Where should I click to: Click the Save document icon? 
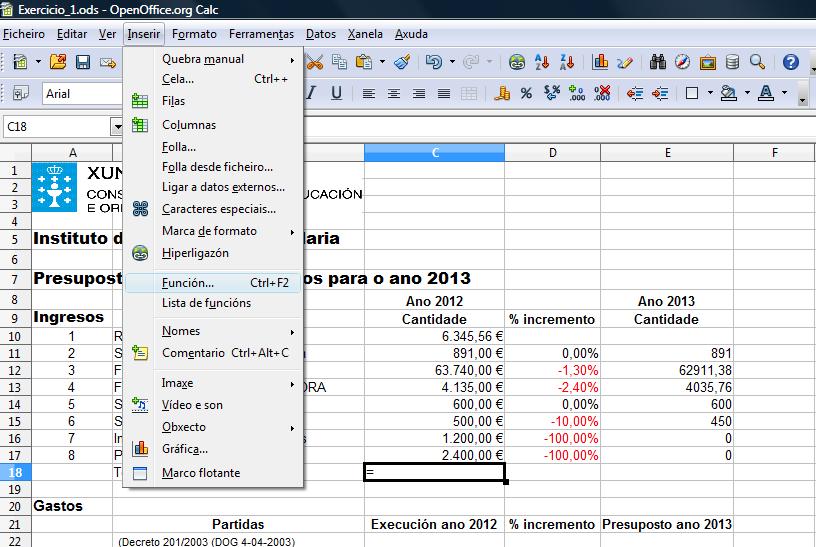(x=83, y=62)
